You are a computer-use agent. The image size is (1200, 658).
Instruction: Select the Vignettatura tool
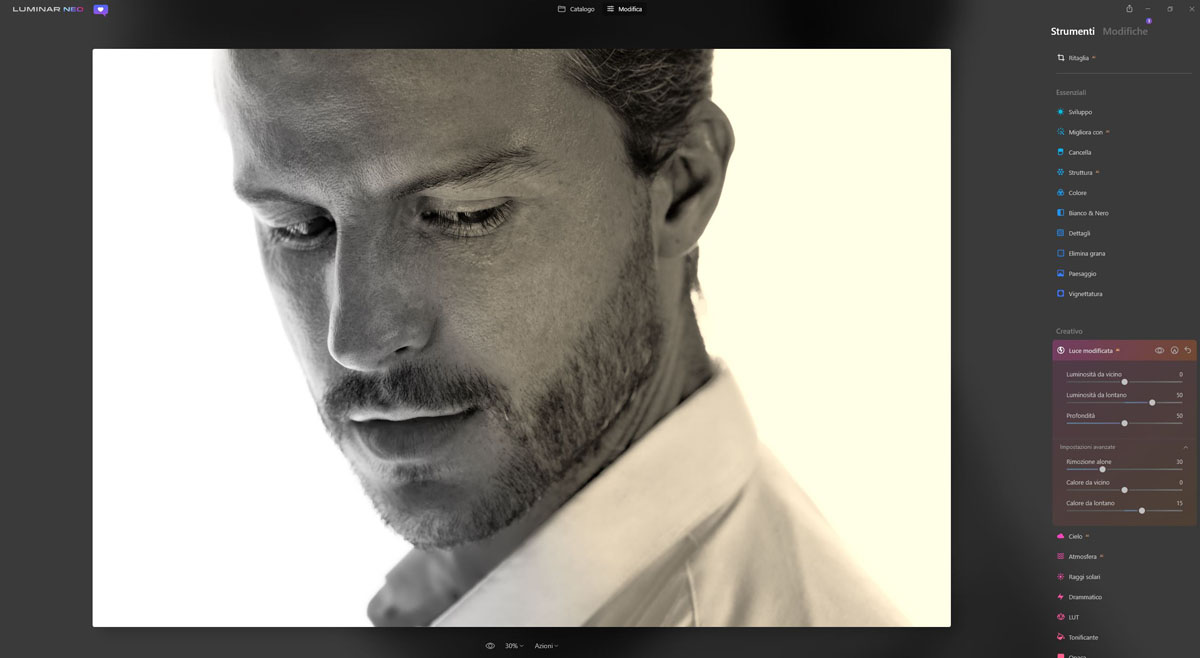tap(1084, 294)
